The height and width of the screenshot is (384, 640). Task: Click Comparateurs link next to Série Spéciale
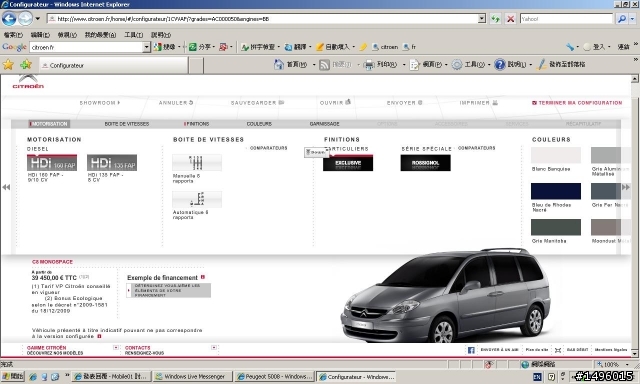click(x=476, y=148)
